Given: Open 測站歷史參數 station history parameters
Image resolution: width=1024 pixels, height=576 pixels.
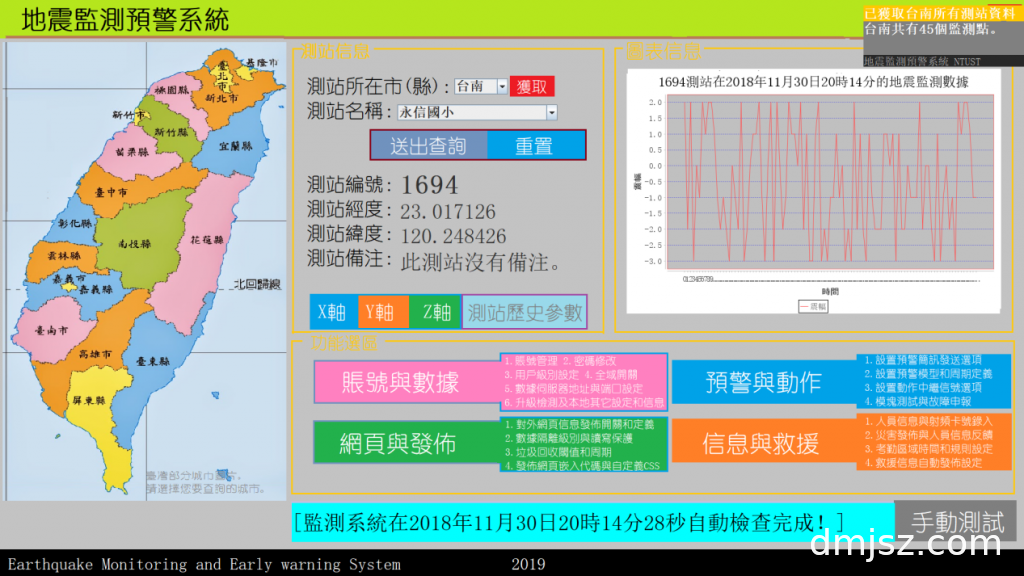Looking at the screenshot, I should (525, 312).
